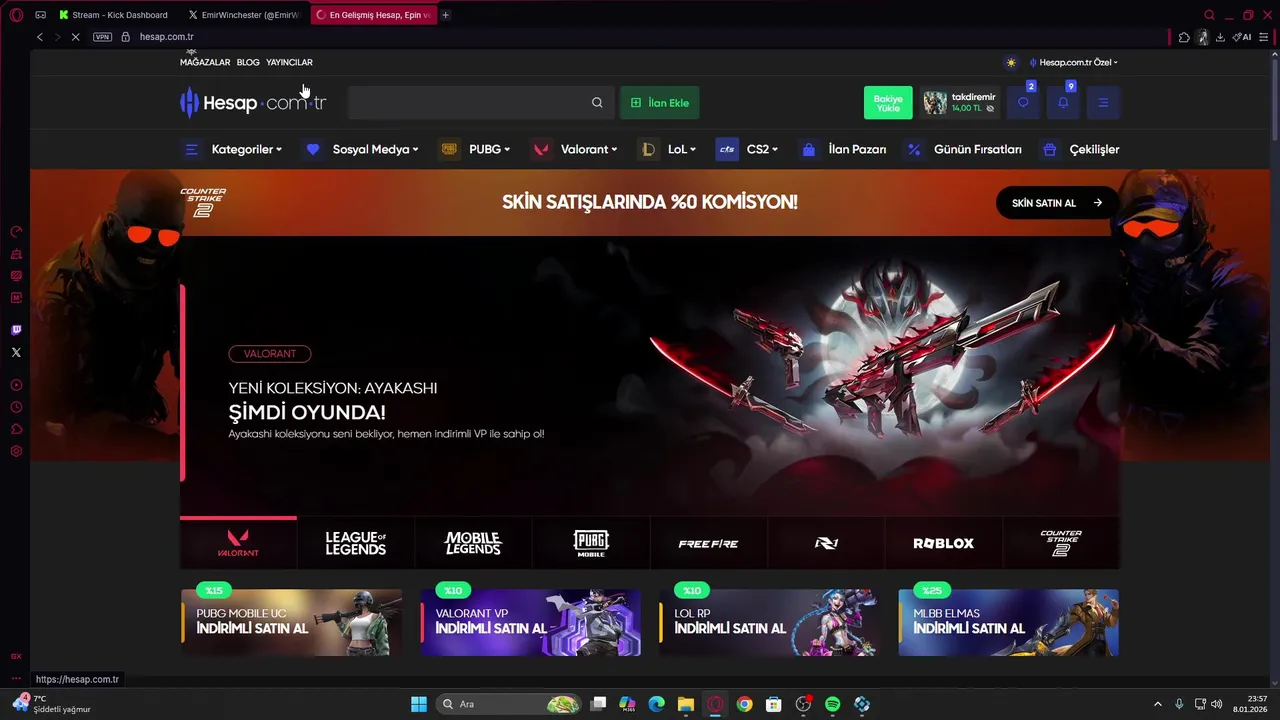The image size is (1280, 720).
Task: Open sidebar history clock icon
Action: tap(16, 407)
